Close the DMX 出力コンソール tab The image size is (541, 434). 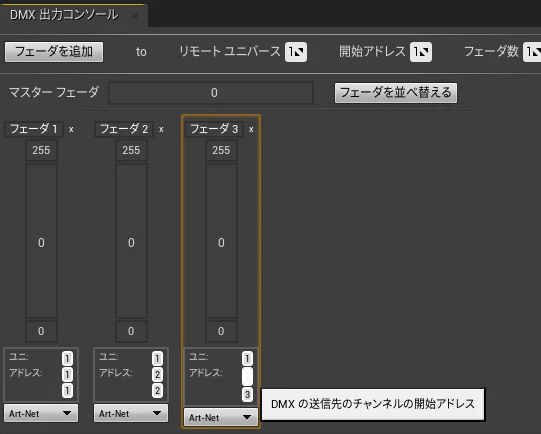click(135, 16)
